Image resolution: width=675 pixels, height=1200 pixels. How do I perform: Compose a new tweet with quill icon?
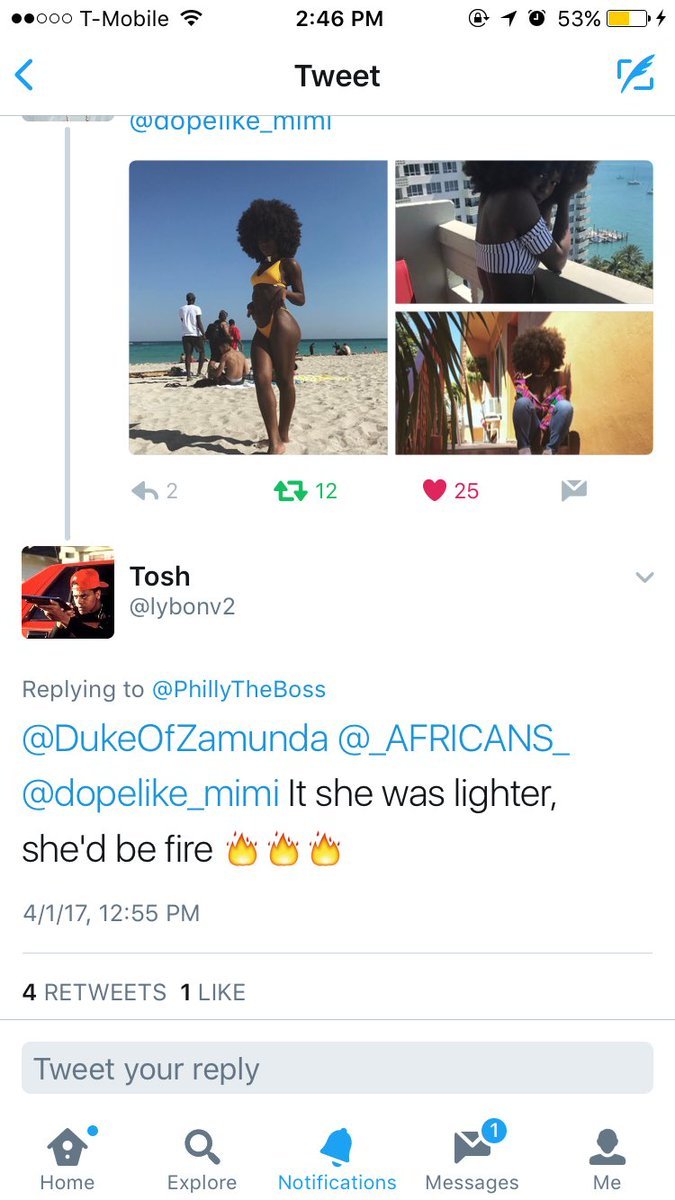[635, 75]
